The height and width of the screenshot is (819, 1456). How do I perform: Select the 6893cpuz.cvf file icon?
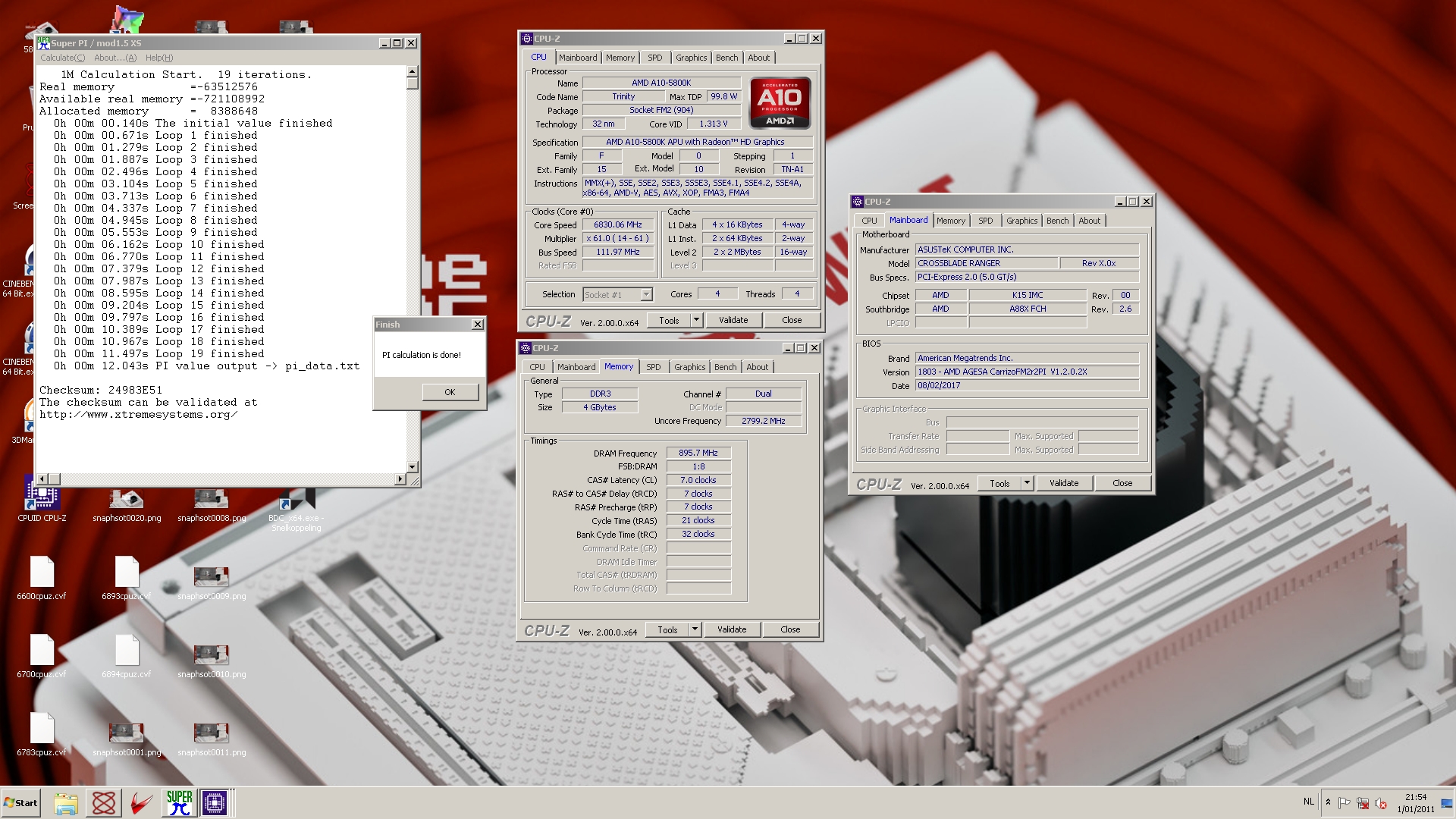click(x=127, y=578)
